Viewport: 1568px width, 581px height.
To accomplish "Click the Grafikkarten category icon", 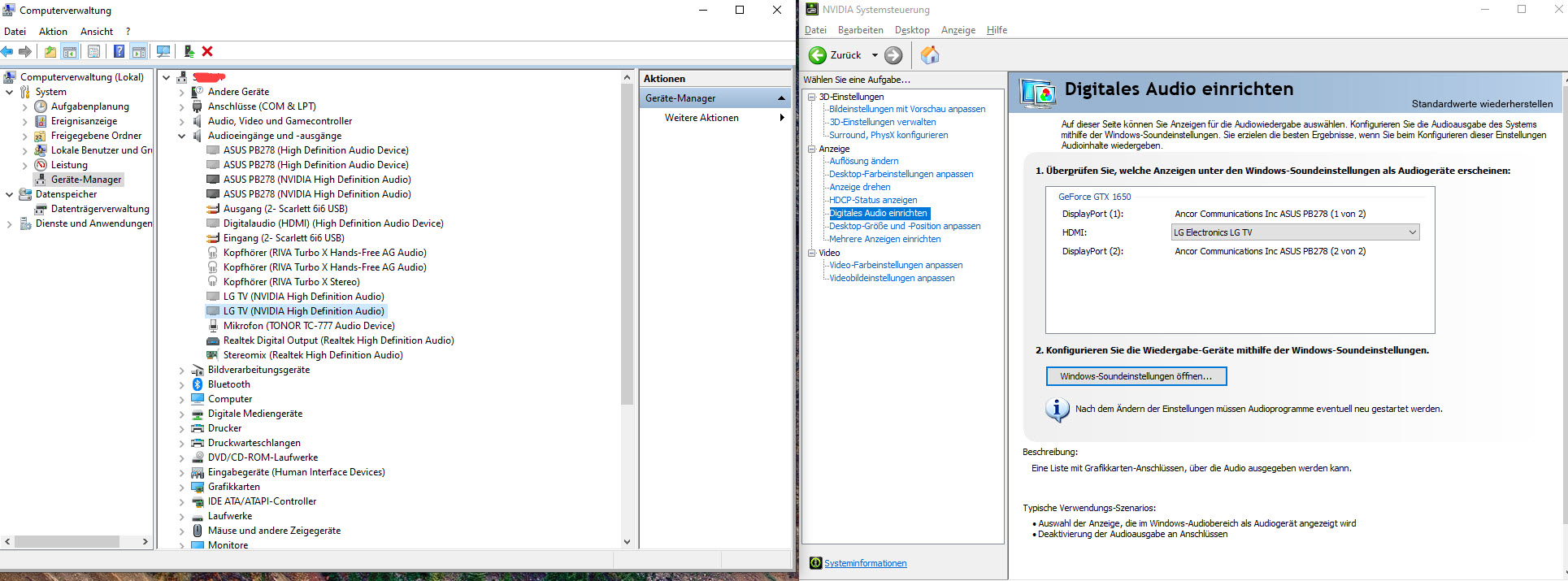I will point(197,487).
